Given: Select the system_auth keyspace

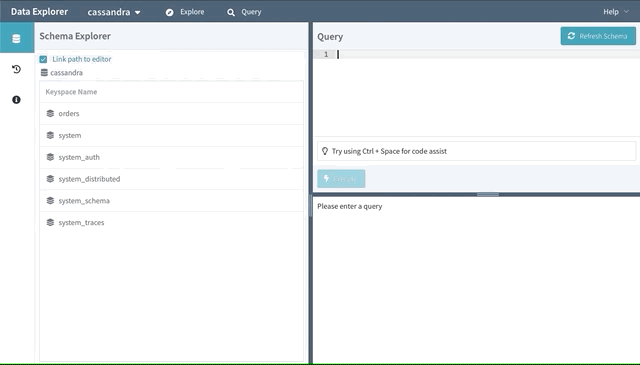Looking at the screenshot, I should 171,157.
